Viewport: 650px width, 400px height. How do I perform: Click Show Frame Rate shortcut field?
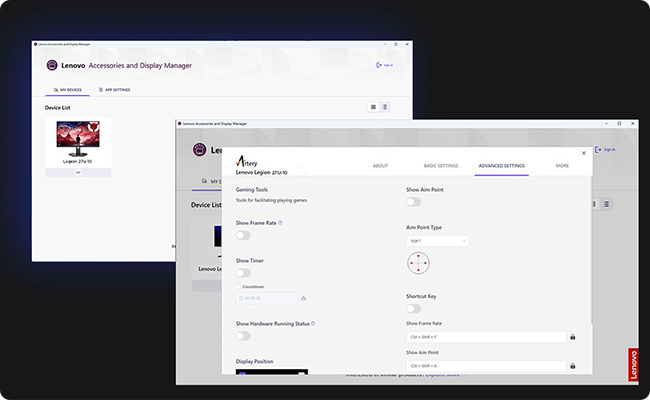point(486,337)
